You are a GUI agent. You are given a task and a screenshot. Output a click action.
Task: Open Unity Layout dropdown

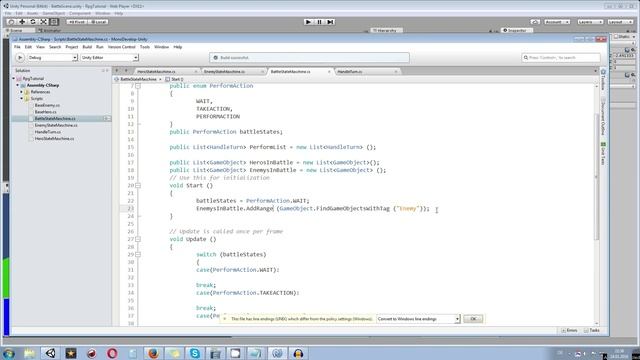click(620, 22)
